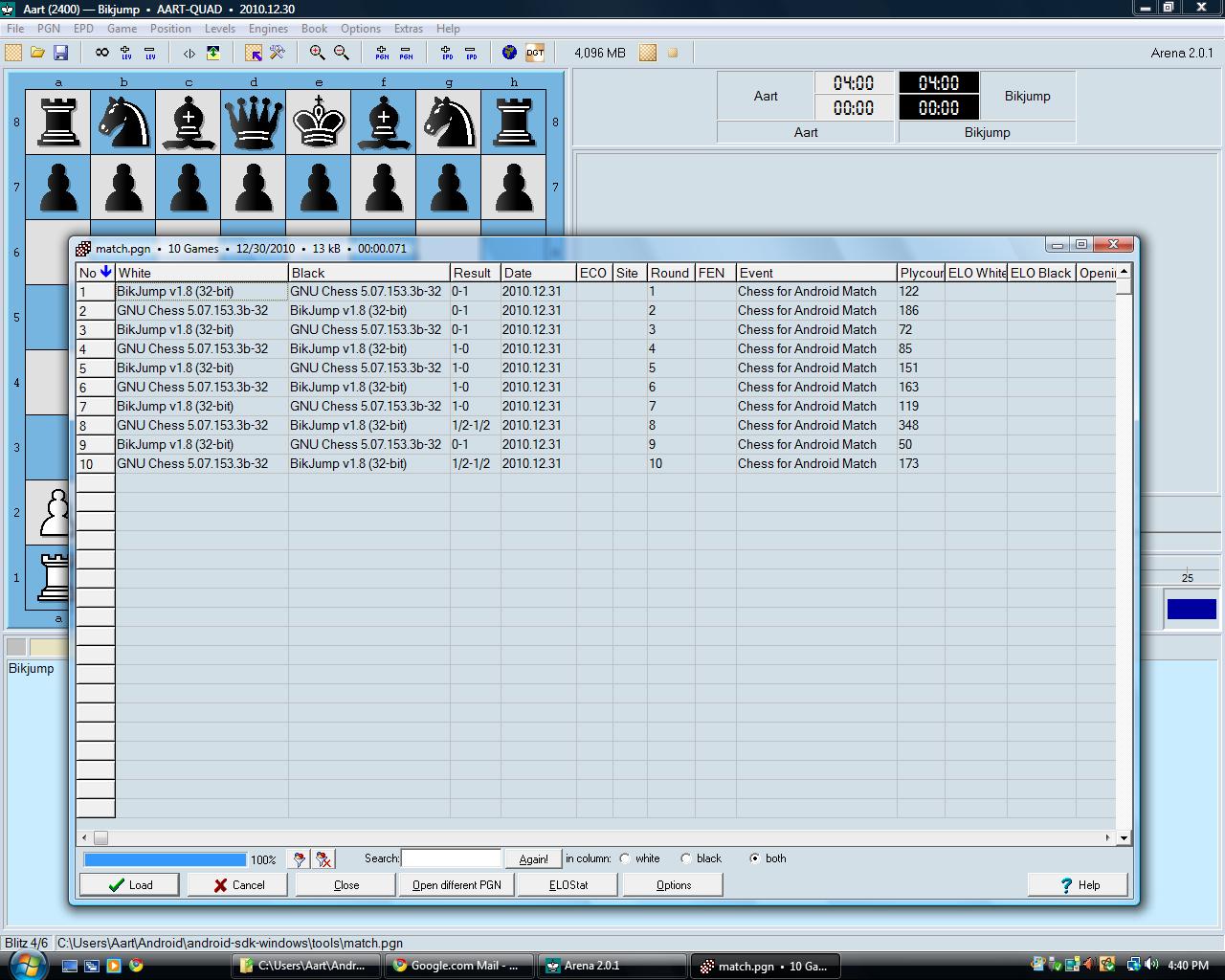
Task: Click the angle brackets move icon
Action: click(x=189, y=53)
